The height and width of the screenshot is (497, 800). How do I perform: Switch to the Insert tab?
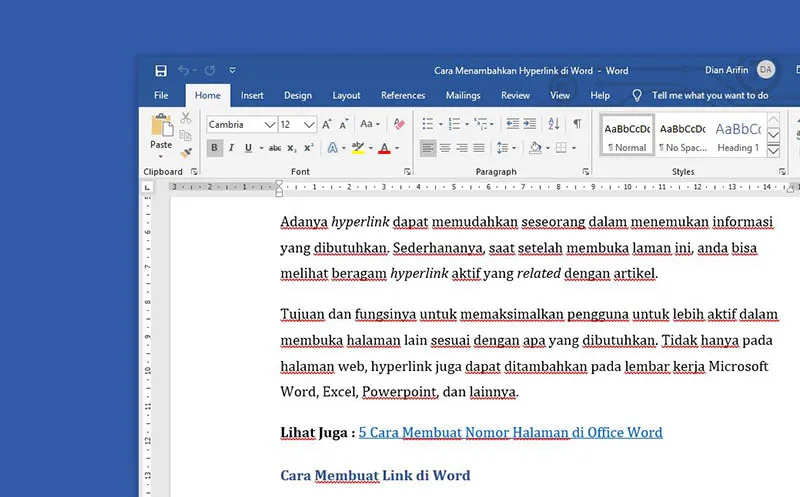pos(252,96)
